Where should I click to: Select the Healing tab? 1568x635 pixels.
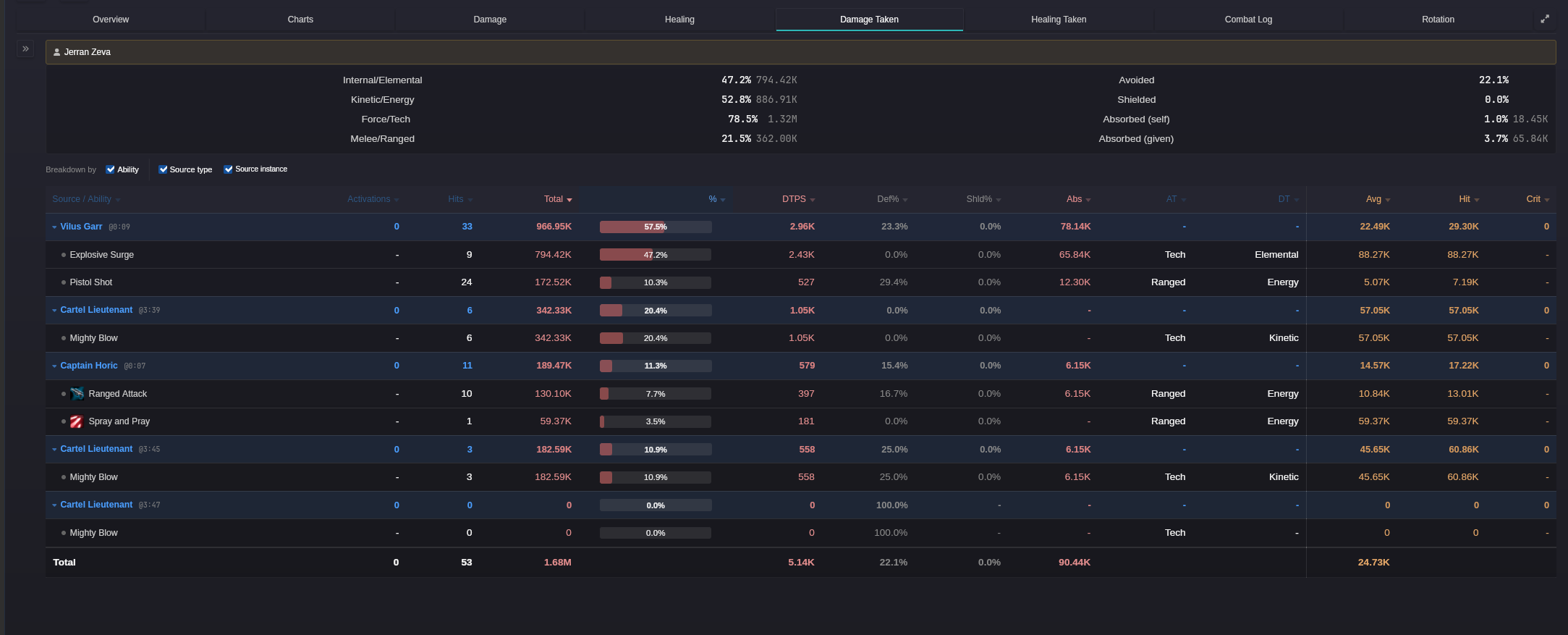click(x=679, y=20)
